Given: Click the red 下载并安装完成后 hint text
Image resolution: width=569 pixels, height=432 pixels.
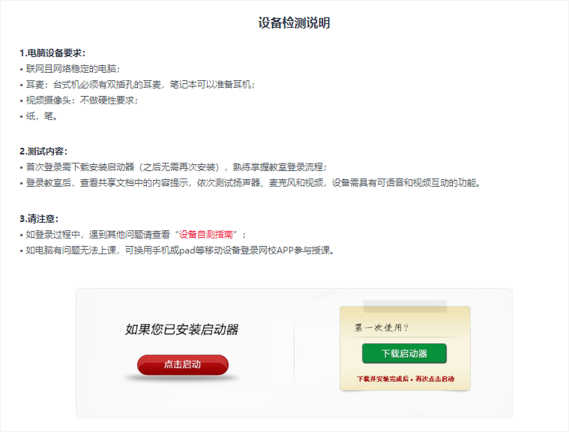Looking at the screenshot, I should pyautogui.click(x=405, y=379).
